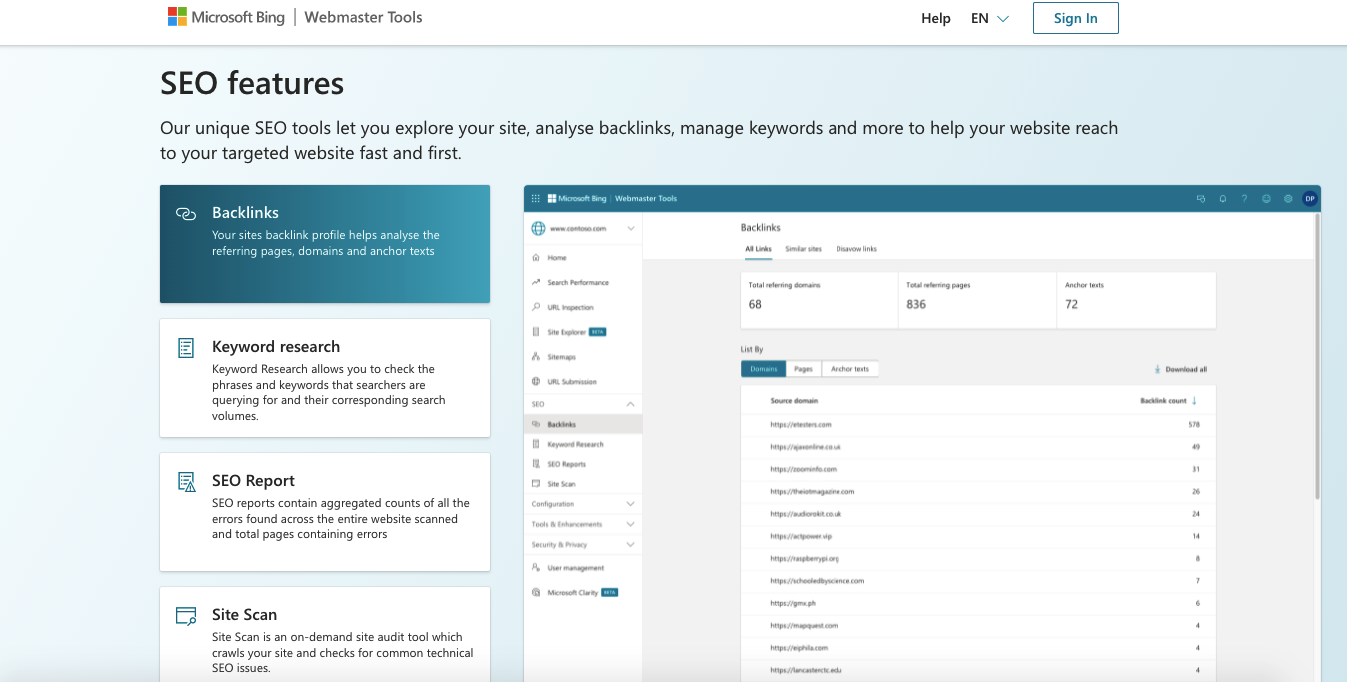
Task: Click https://zoominfo.com row in preview table
Action: click(978, 469)
